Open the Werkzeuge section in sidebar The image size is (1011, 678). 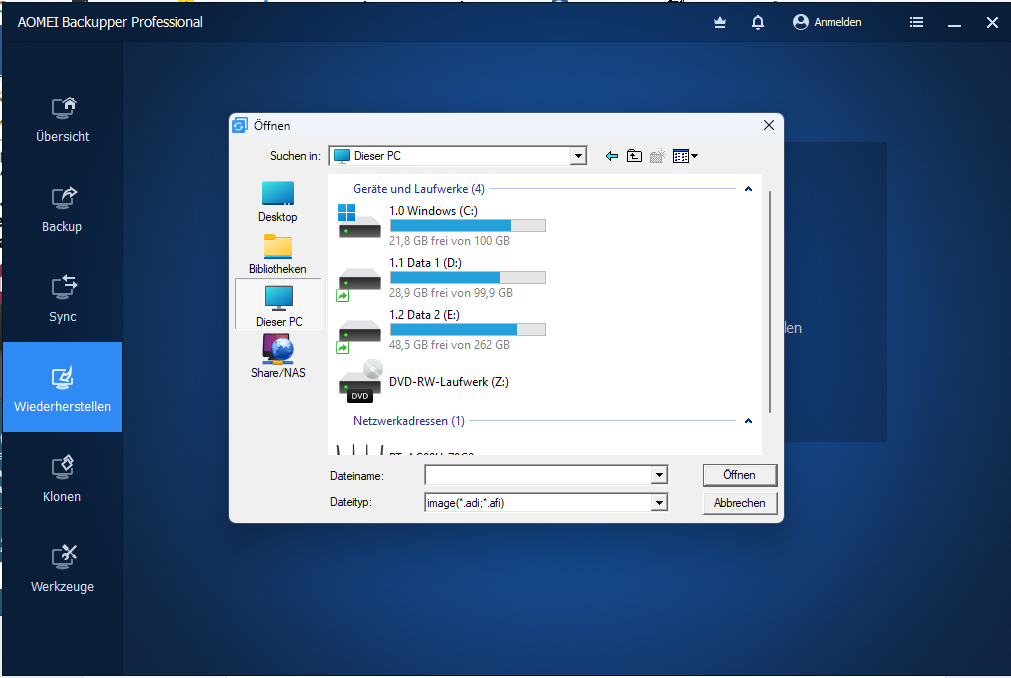pos(63,570)
